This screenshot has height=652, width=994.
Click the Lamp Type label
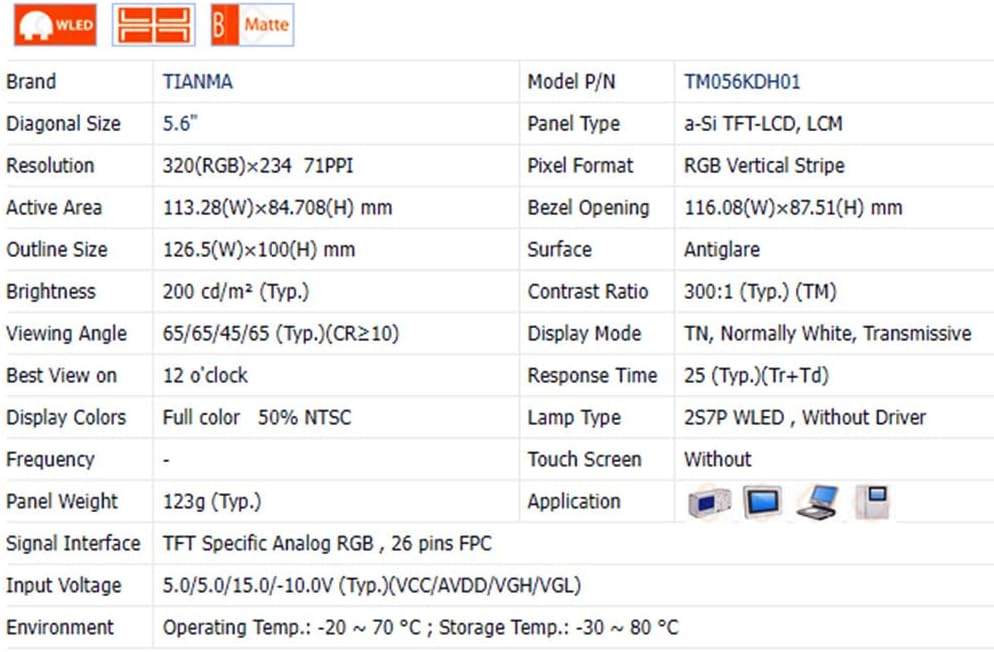tap(574, 418)
